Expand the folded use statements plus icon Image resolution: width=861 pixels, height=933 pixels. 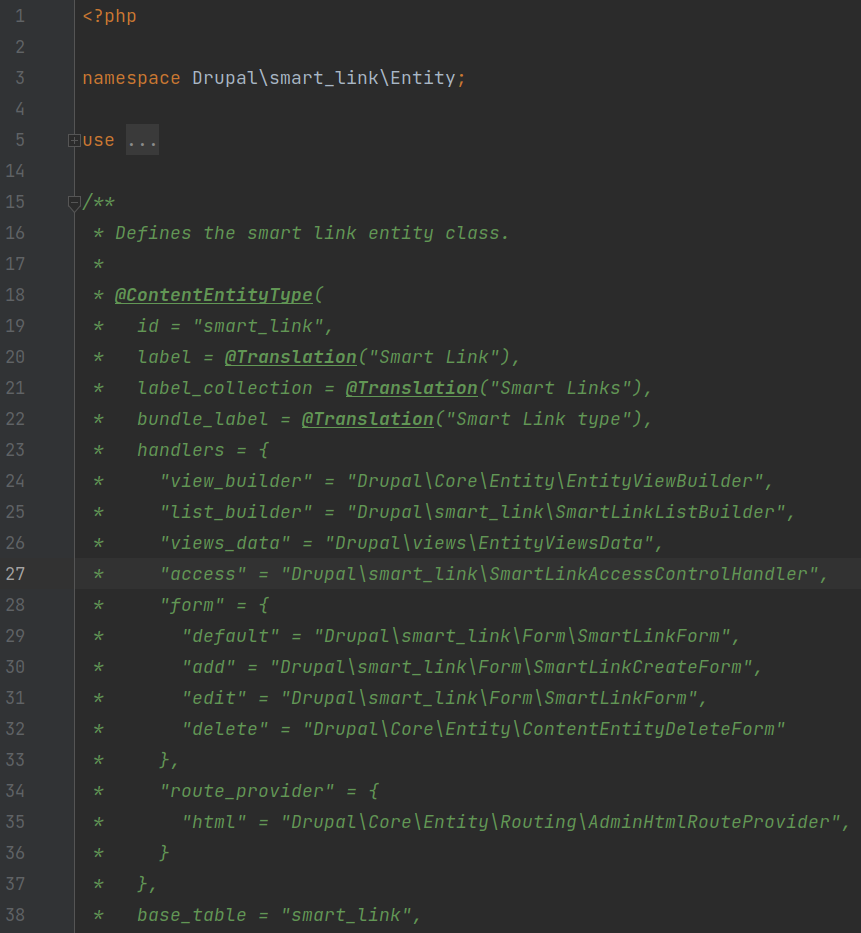click(74, 141)
